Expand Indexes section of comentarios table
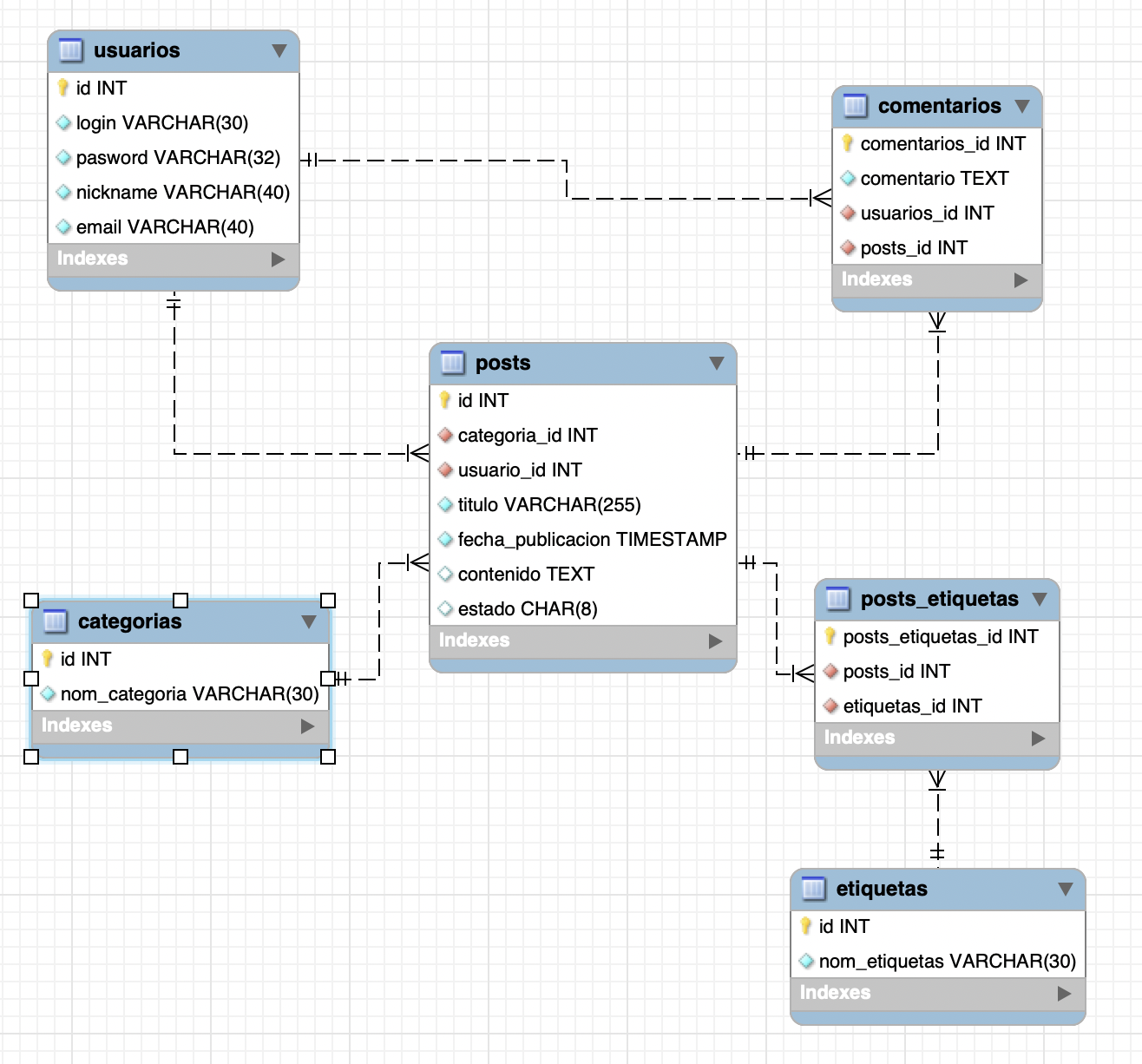1142x1064 pixels. (x=1021, y=279)
